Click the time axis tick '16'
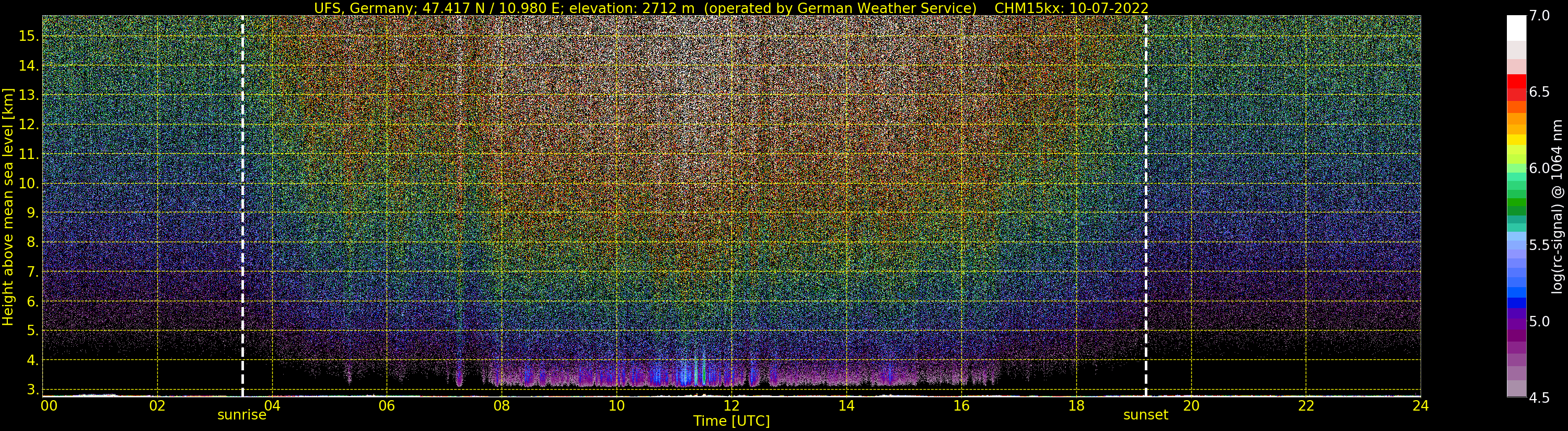This screenshot has height=431, width=1568. tap(960, 406)
